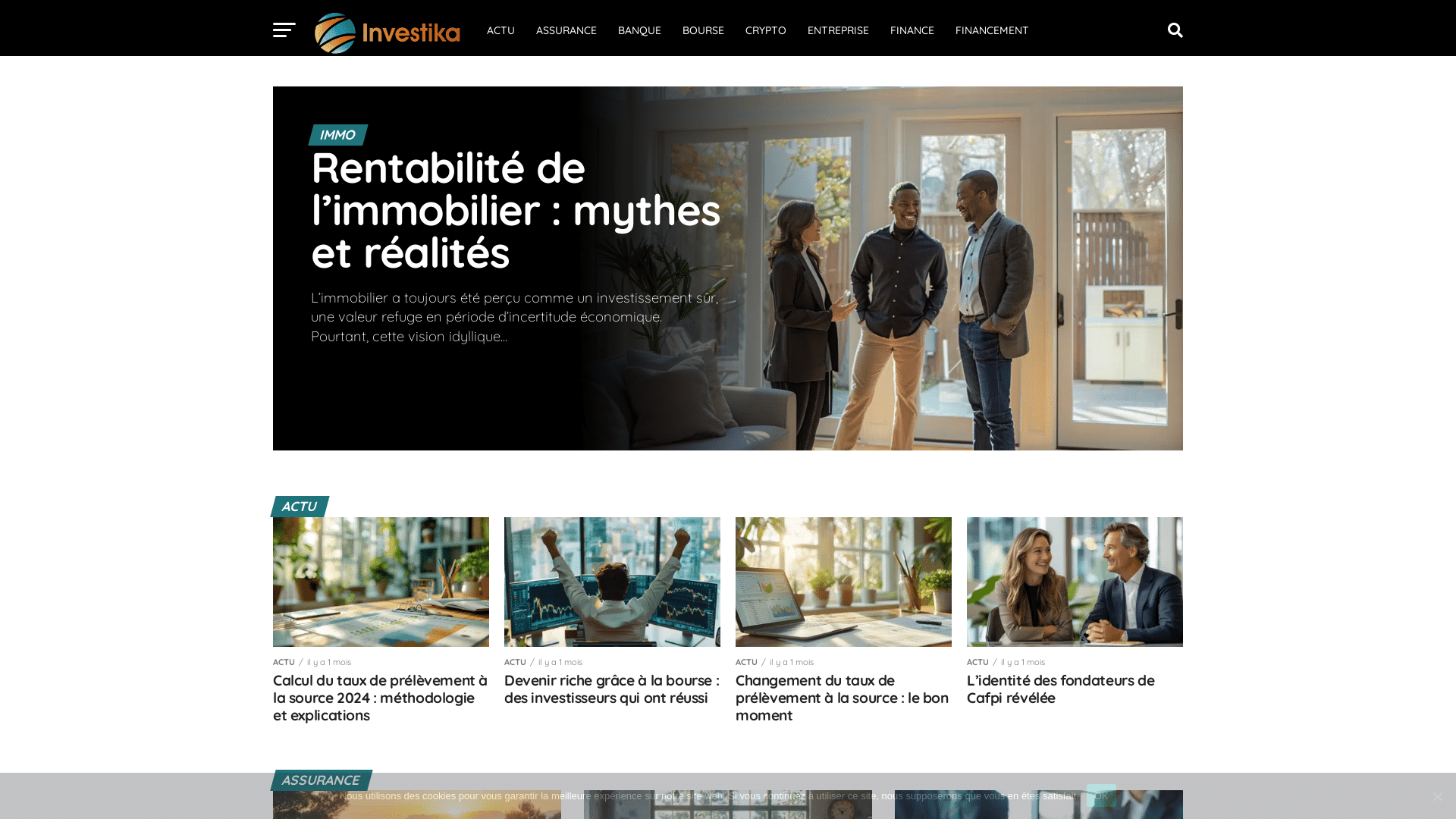Navigate to the CRYPTO section
The image size is (1456, 819).
point(766,30)
